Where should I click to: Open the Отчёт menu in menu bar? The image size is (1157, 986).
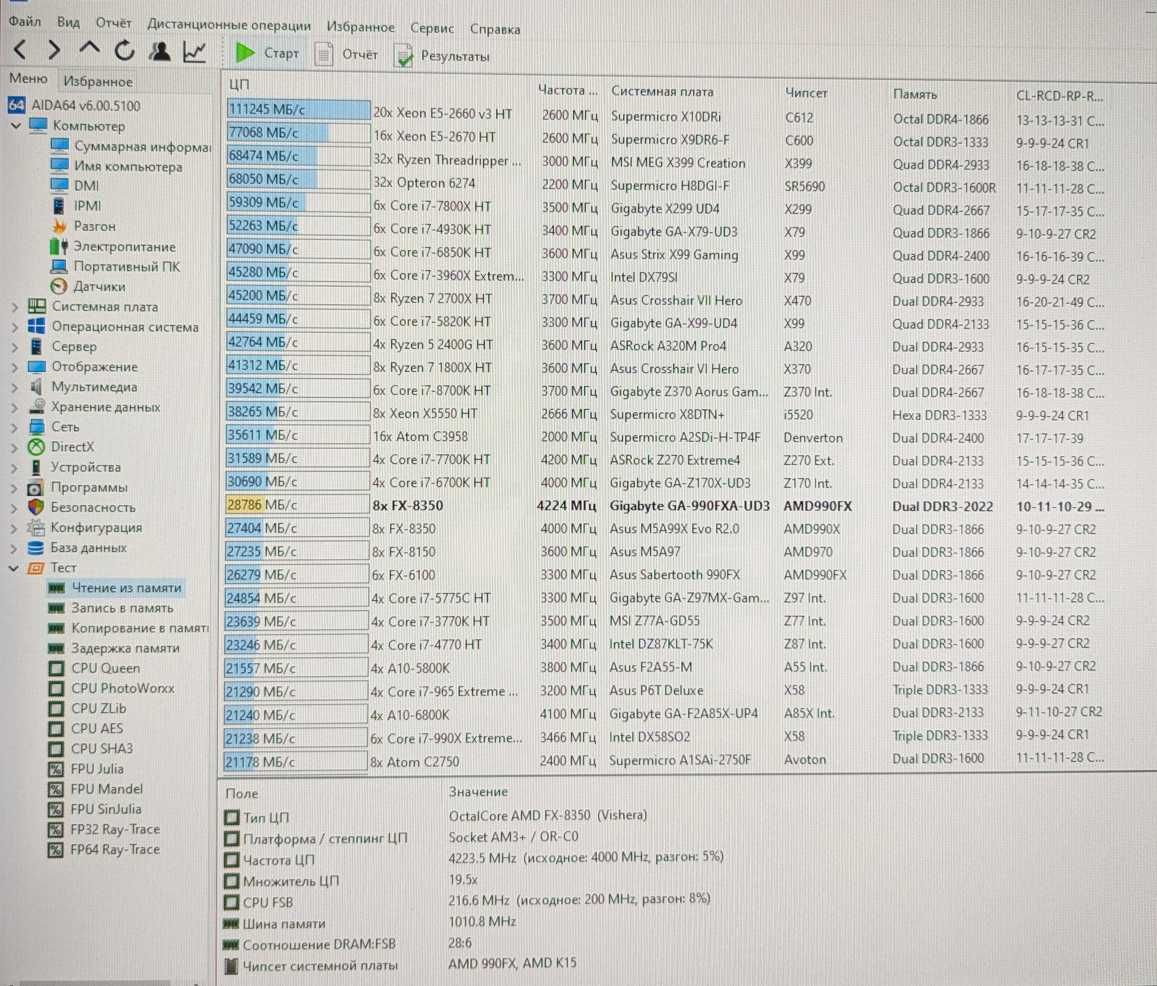[x=113, y=23]
